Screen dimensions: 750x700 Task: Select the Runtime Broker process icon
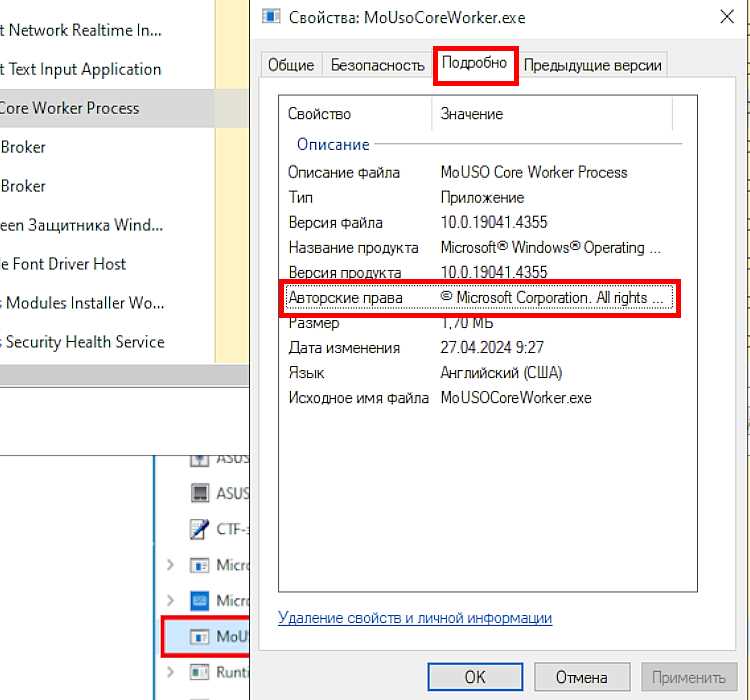[199, 672]
